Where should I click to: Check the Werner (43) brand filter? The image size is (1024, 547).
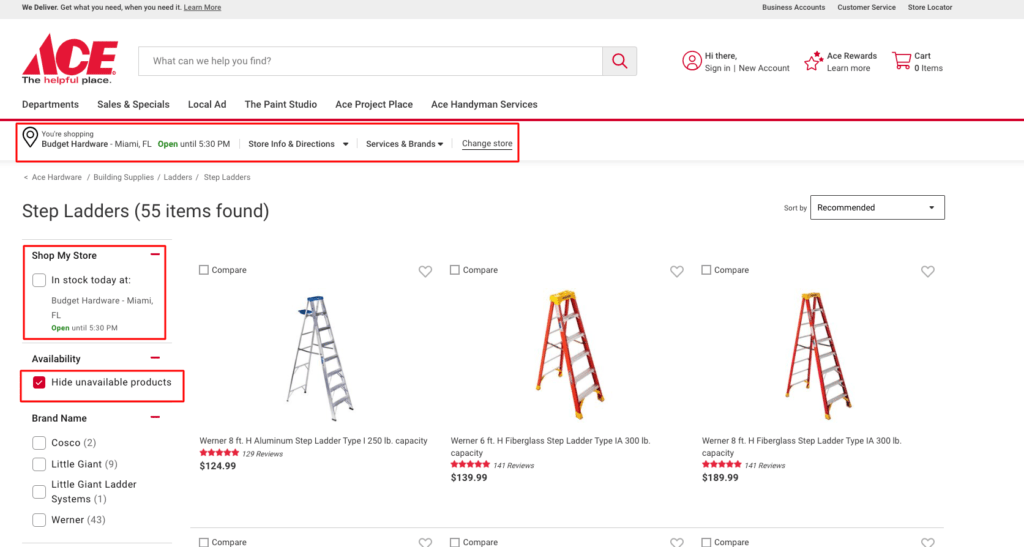point(39,520)
